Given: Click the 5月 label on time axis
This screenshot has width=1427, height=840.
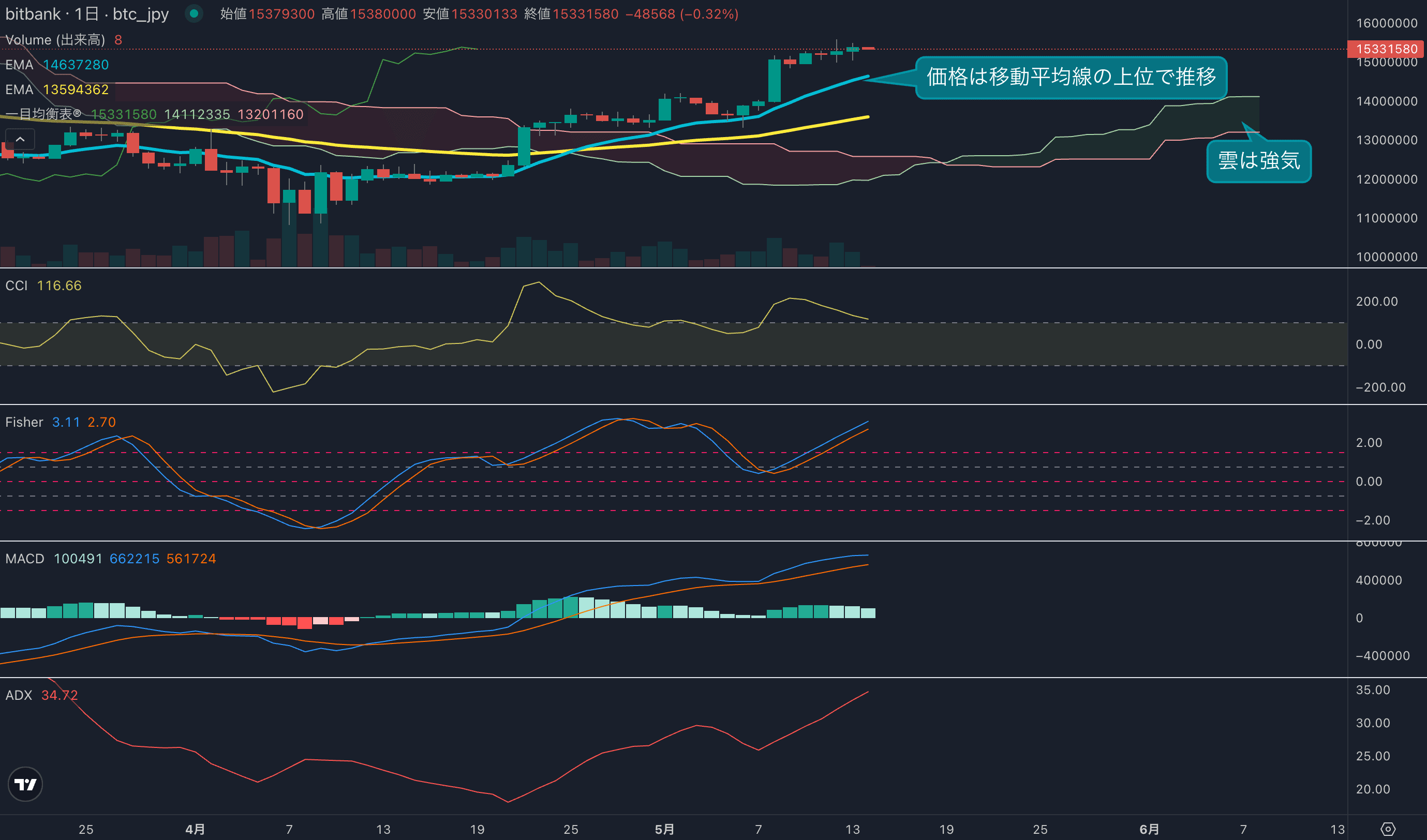Looking at the screenshot, I should [664, 829].
